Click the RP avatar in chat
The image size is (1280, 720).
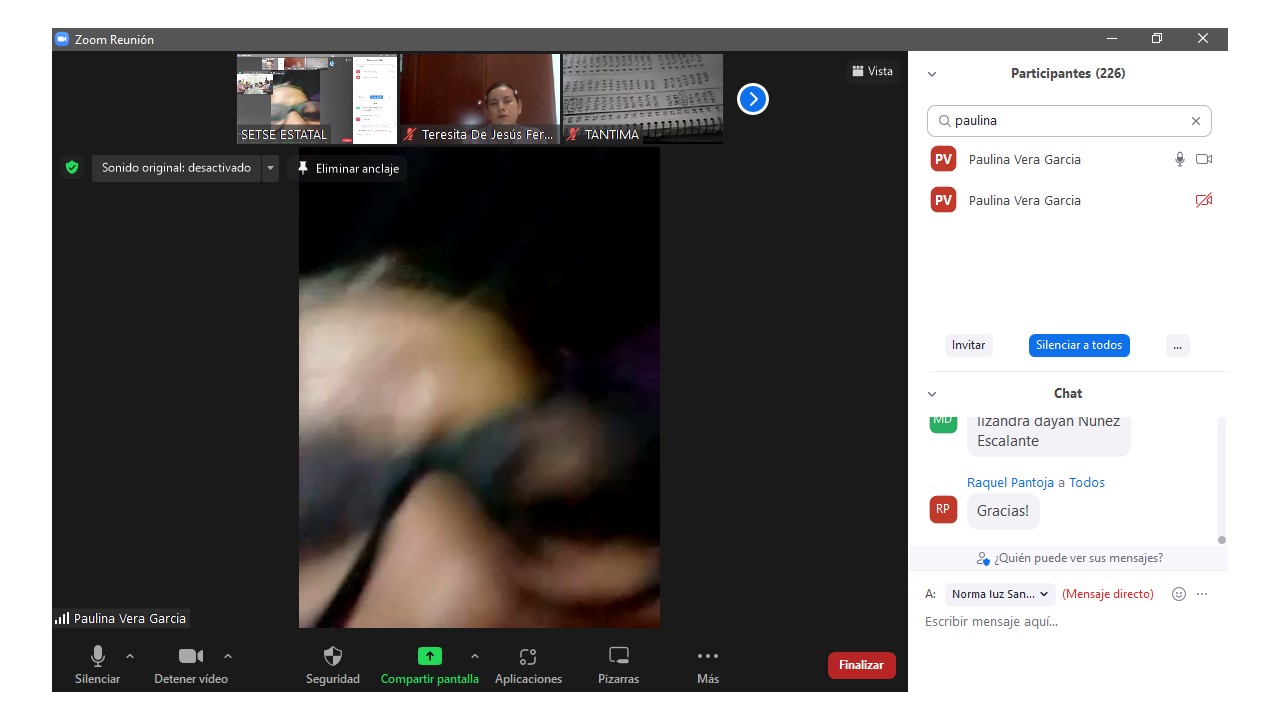click(943, 509)
